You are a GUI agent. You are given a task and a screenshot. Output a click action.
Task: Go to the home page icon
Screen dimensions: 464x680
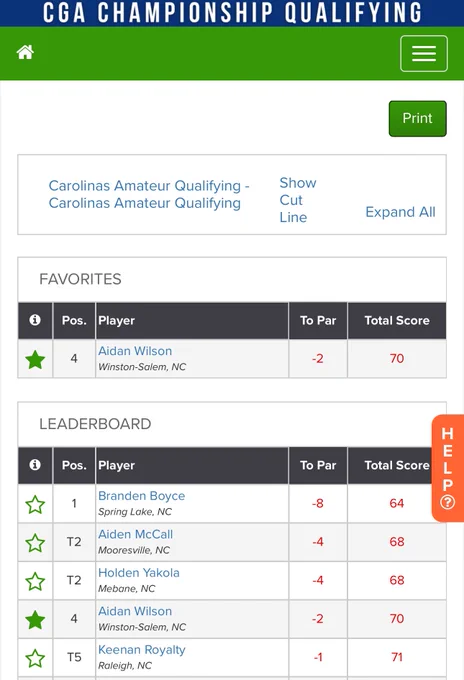25,52
